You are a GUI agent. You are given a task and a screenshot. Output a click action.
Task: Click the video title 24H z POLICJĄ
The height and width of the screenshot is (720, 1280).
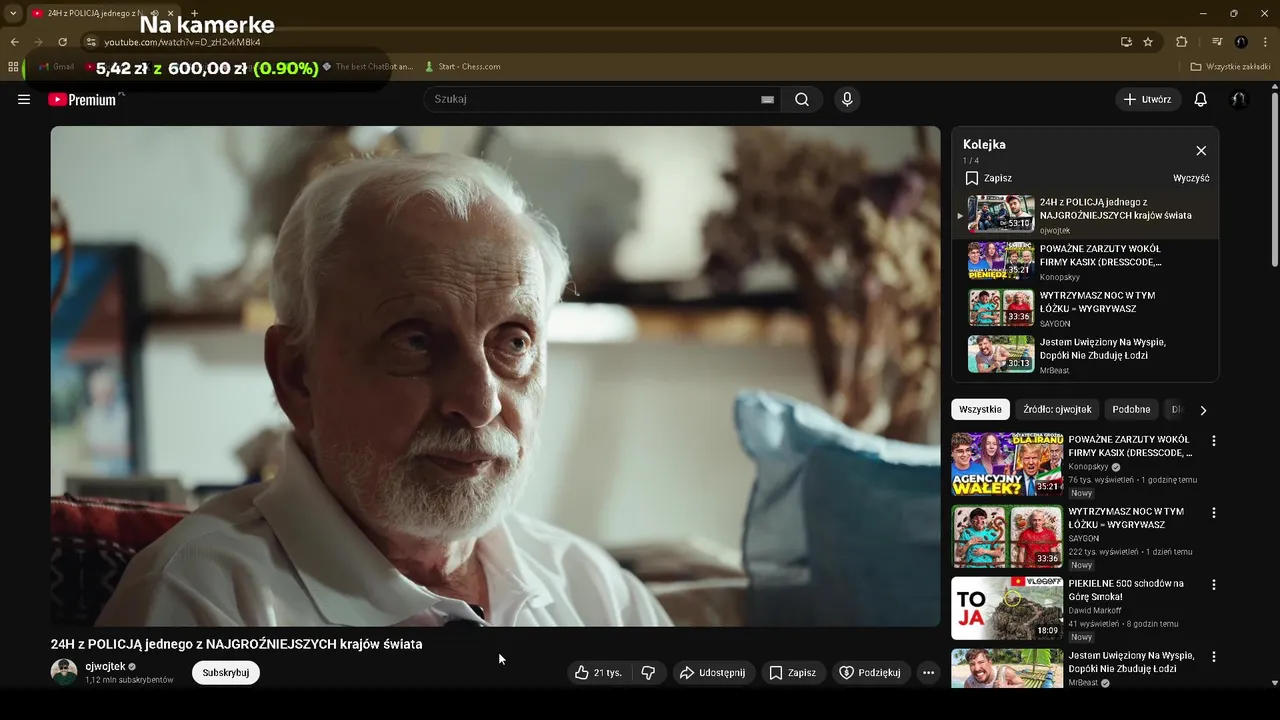(237, 644)
